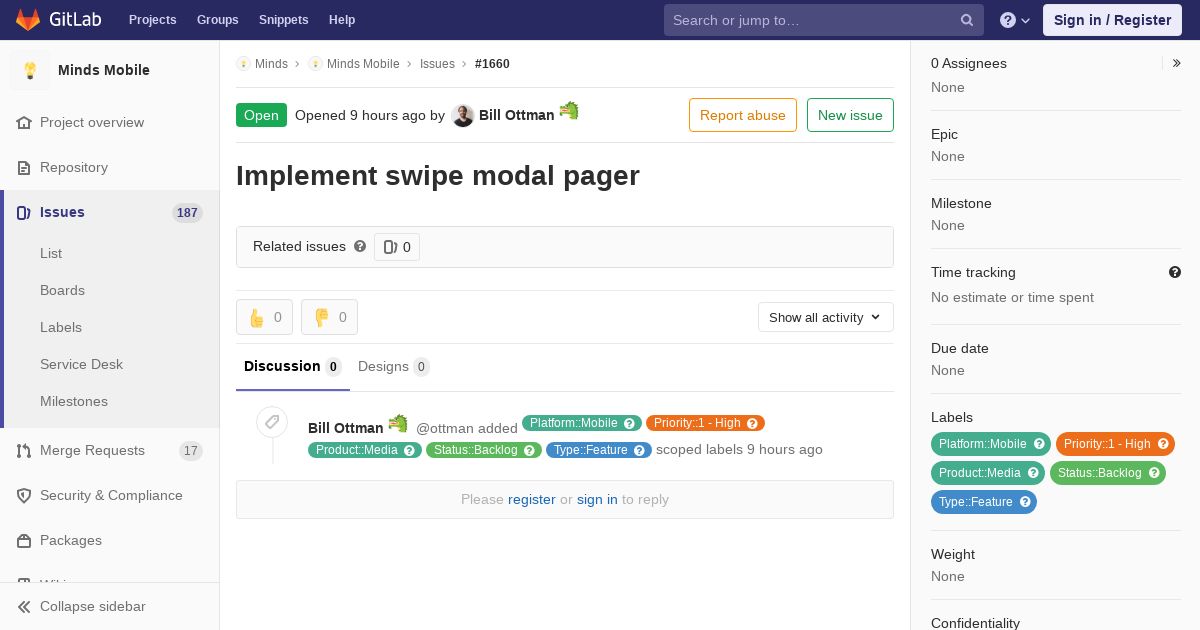Click the search magnifier icon

pos(967,20)
